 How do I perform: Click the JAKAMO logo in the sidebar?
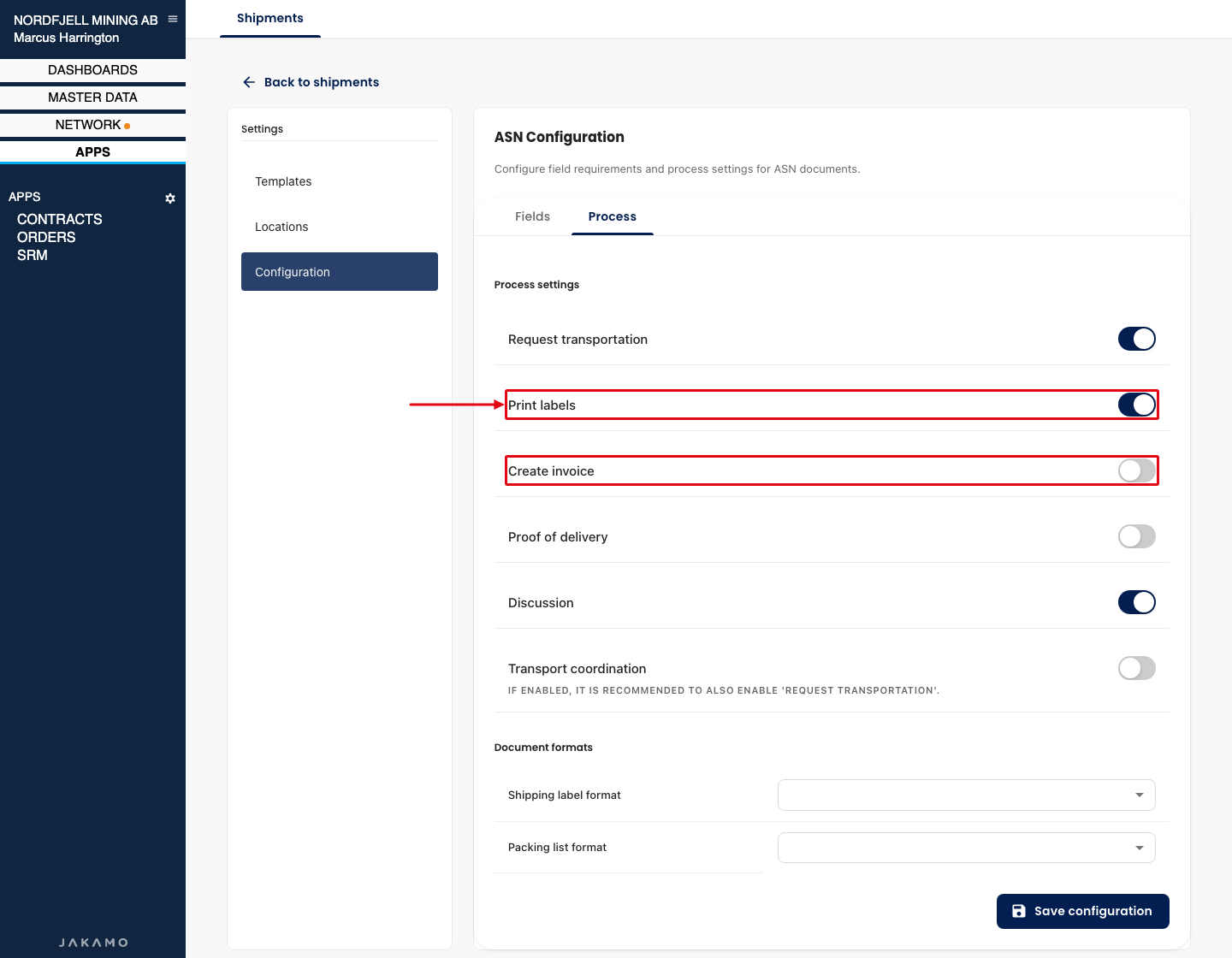pos(92,943)
